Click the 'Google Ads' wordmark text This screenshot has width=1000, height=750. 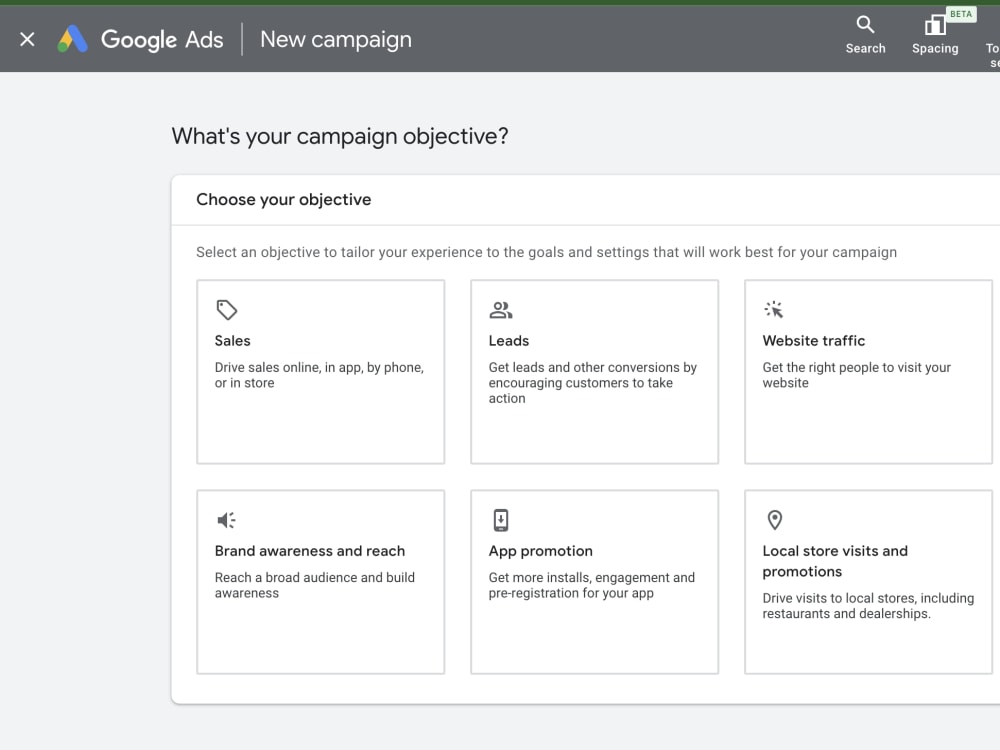point(162,40)
